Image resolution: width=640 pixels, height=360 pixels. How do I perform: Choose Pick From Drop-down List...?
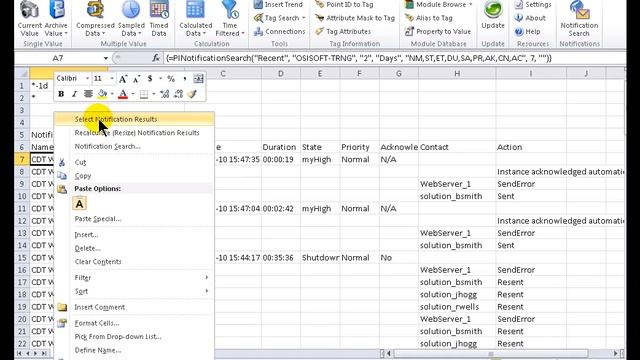(x=133, y=336)
